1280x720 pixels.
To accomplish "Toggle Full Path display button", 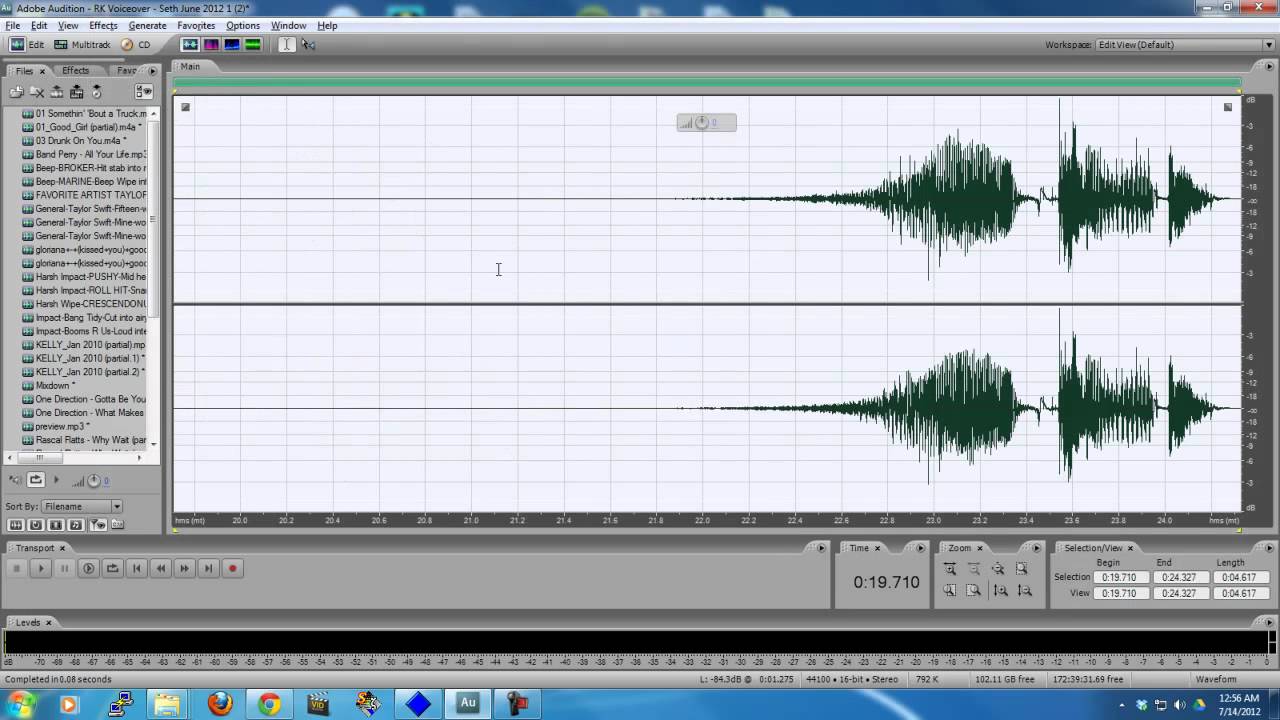I will (117, 524).
